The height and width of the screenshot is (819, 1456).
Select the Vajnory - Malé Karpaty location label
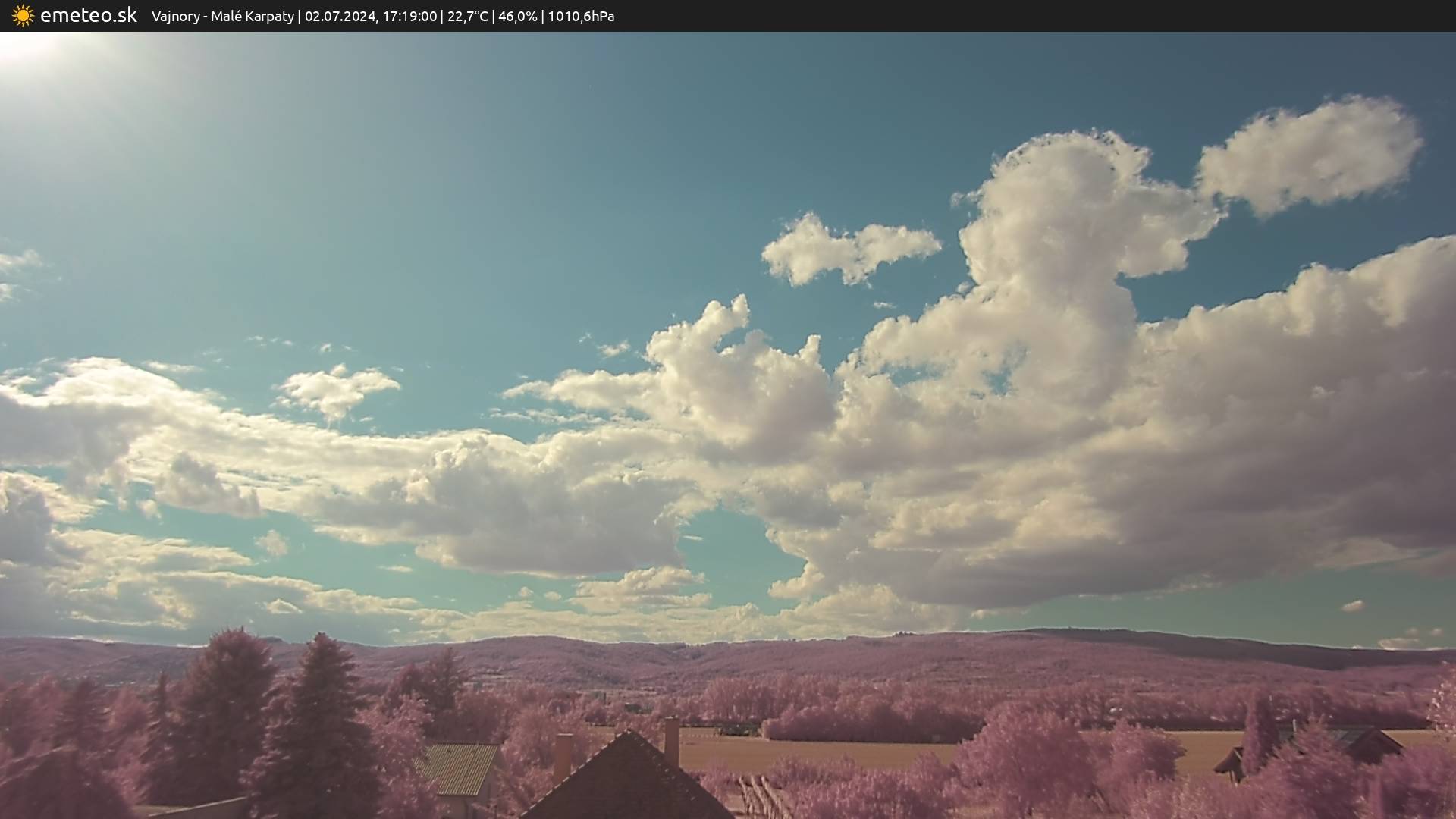[x=222, y=16]
